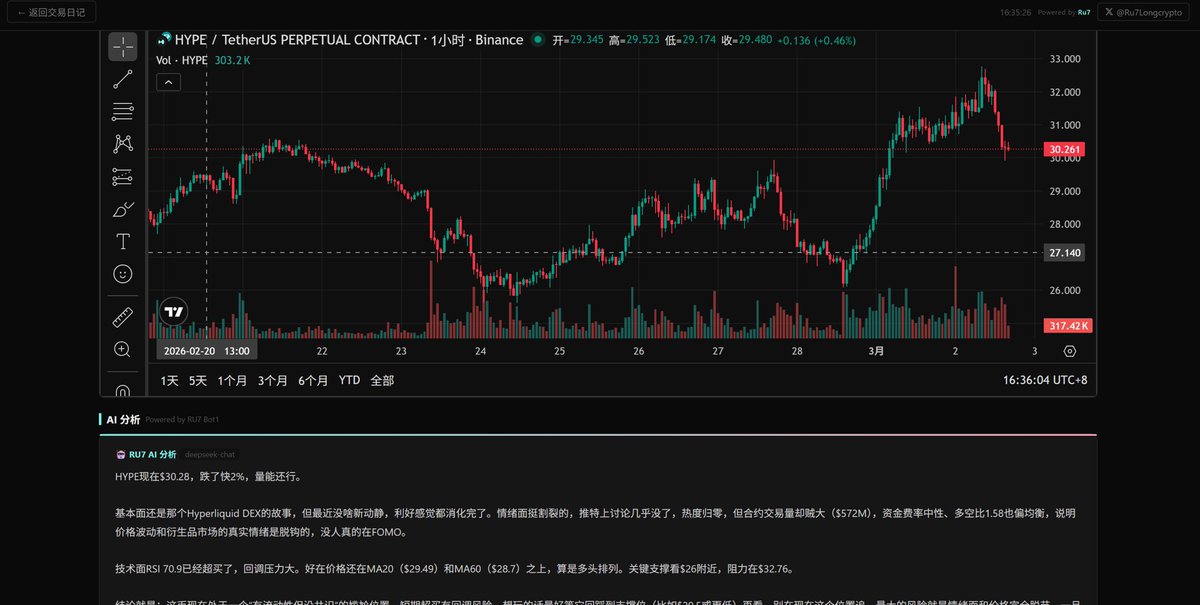1200x605 pixels.
Task: Set time range to 6个月
Action: coord(313,380)
